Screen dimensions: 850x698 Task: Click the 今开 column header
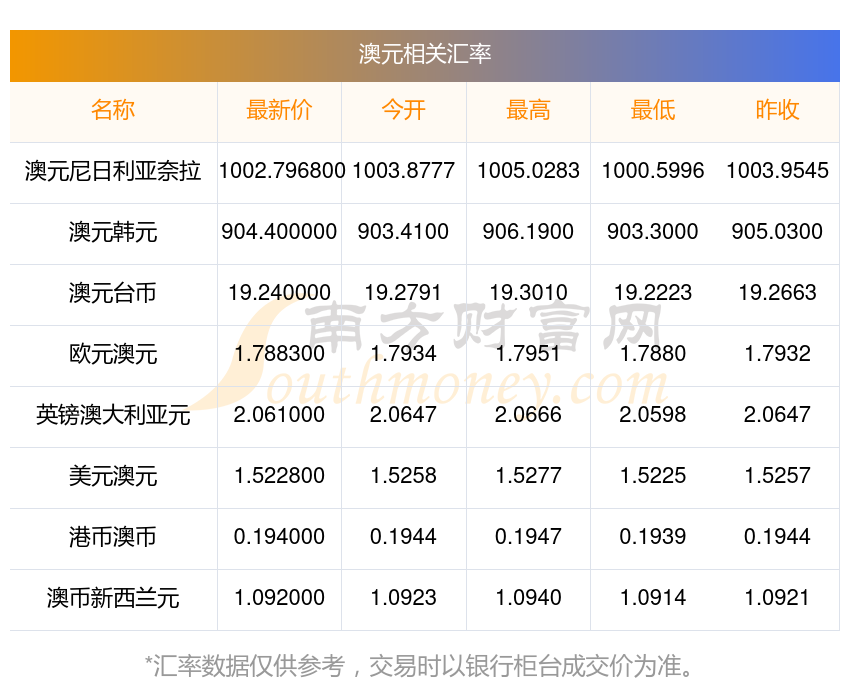(x=403, y=110)
